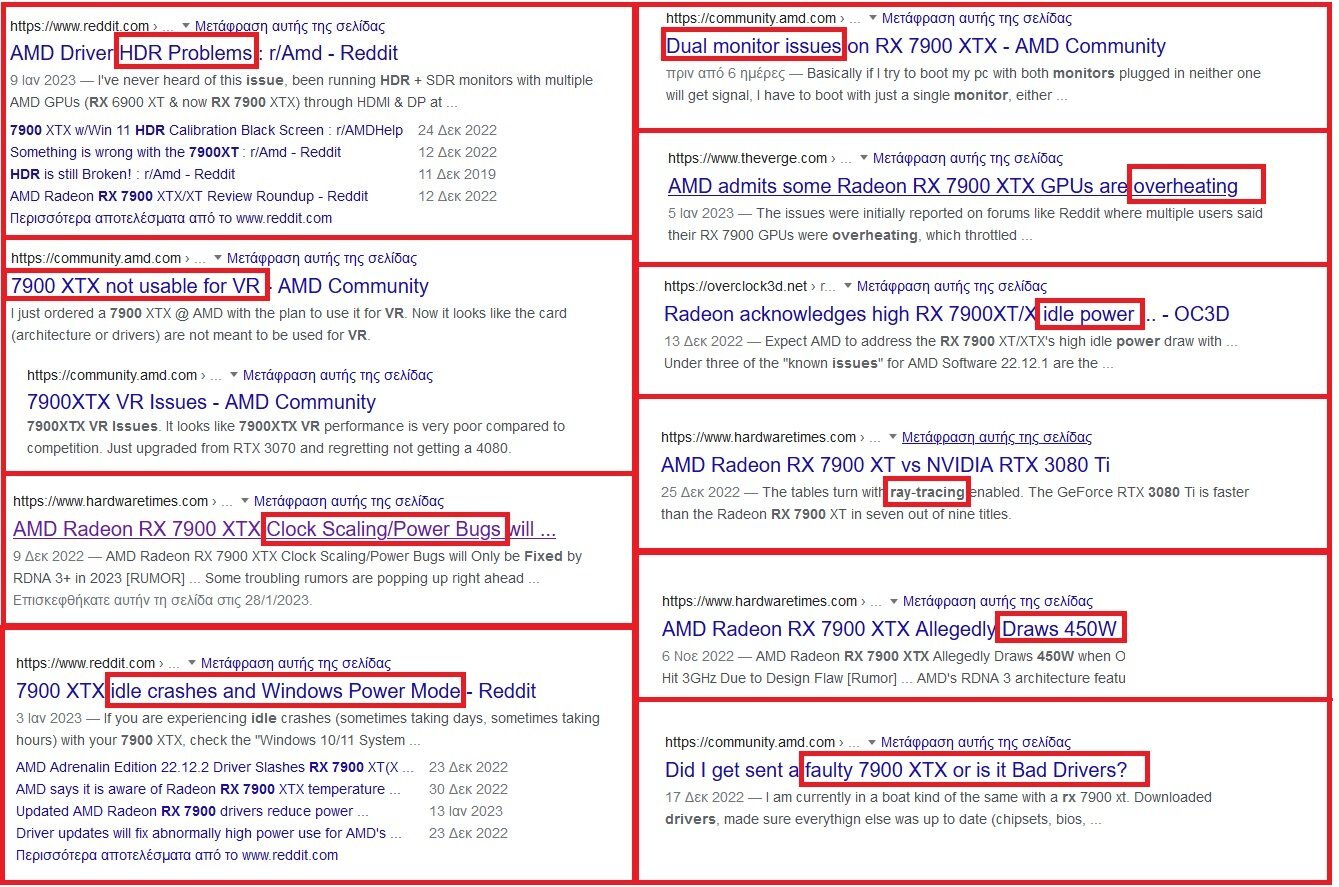Expand the URL dropdown arrow above '7900 XTX not usable for VR'

pos(218,259)
